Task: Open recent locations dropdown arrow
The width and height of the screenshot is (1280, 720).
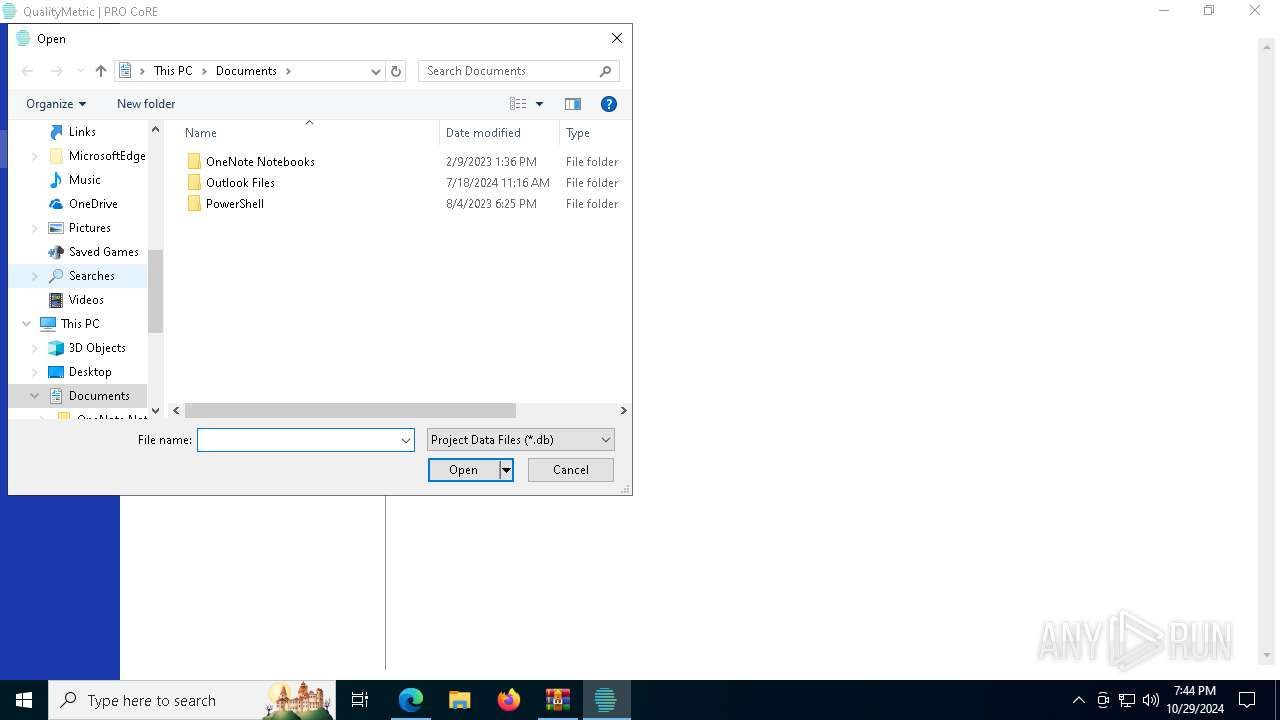Action: [x=80, y=71]
